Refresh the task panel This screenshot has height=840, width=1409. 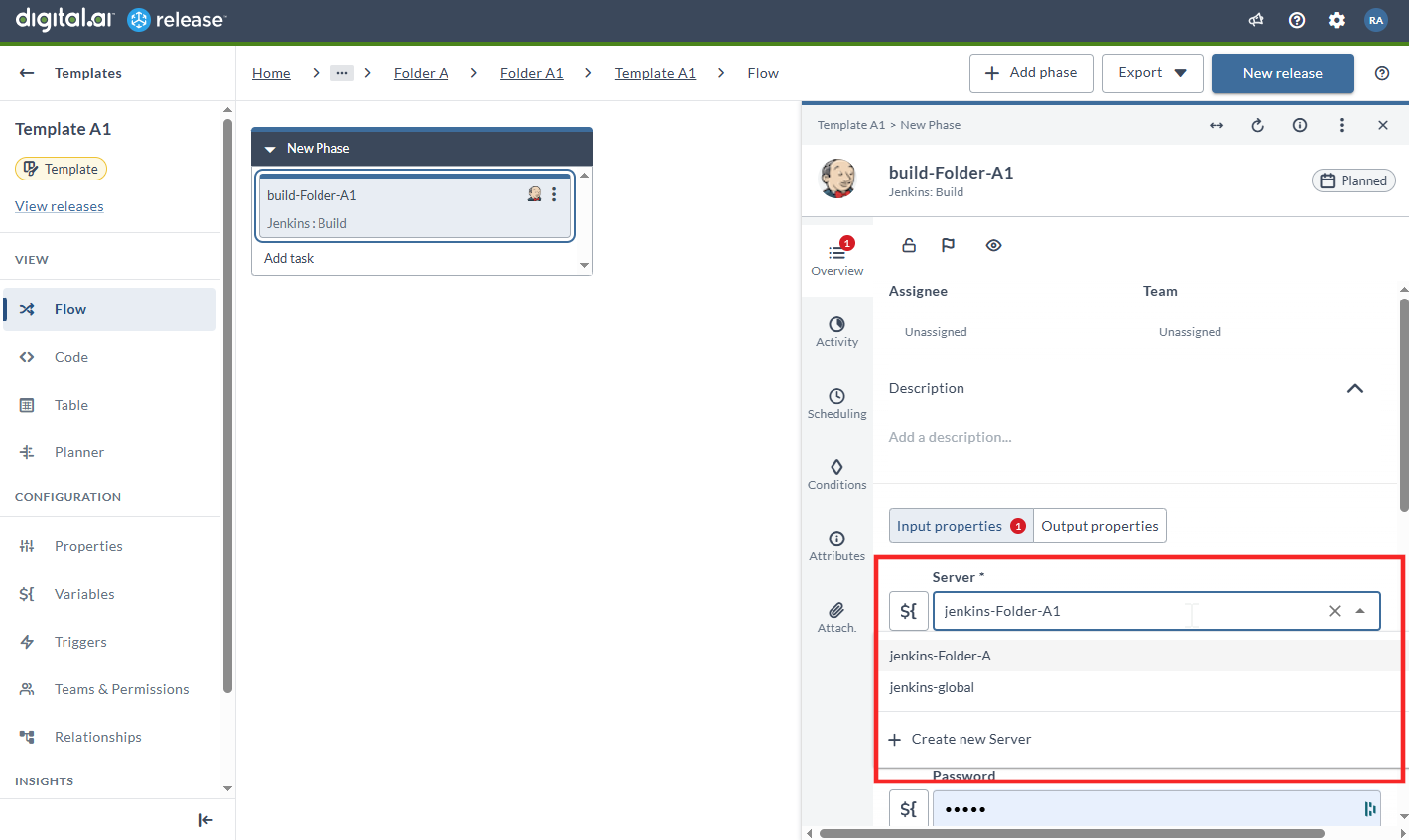click(1258, 125)
